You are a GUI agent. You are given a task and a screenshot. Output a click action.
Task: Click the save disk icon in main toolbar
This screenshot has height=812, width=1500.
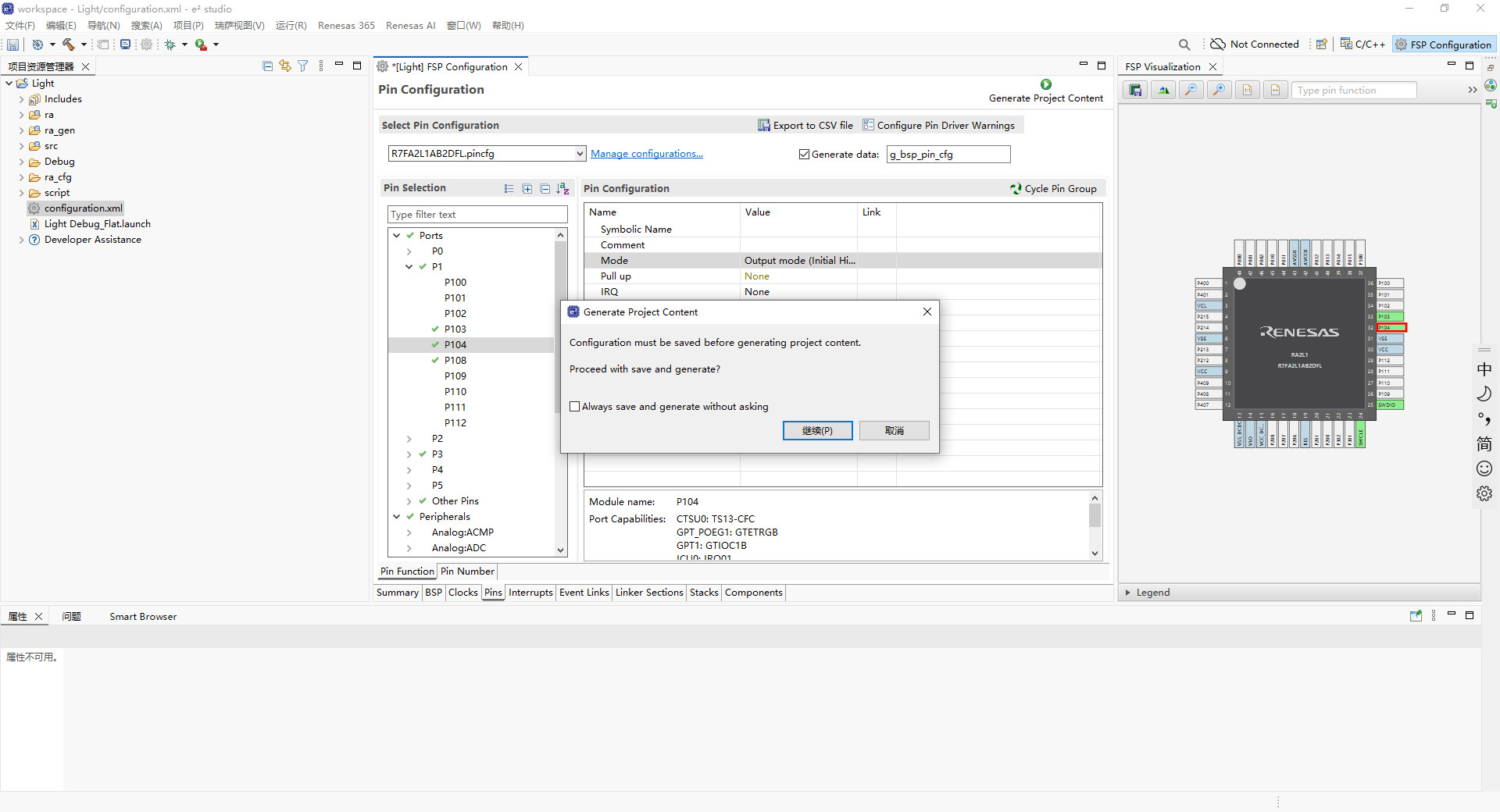click(x=12, y=45)
